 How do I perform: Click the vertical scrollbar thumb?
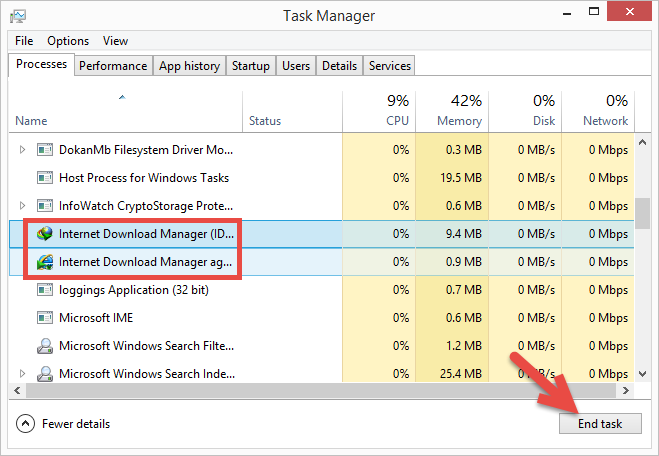click(x=642, y=214)
